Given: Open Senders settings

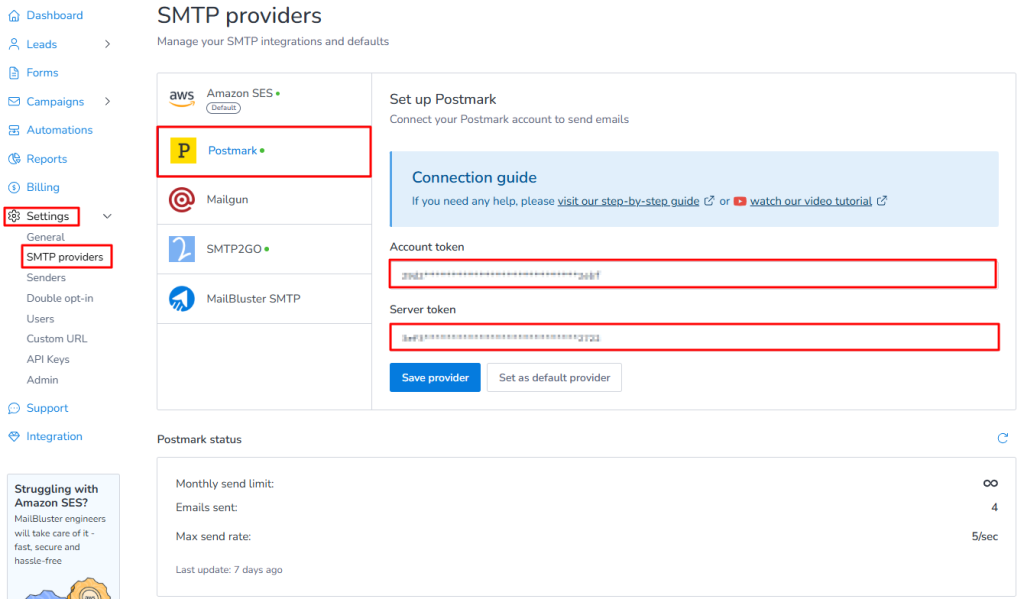Looking at the screenshot, I should click(x=46, y=278).
